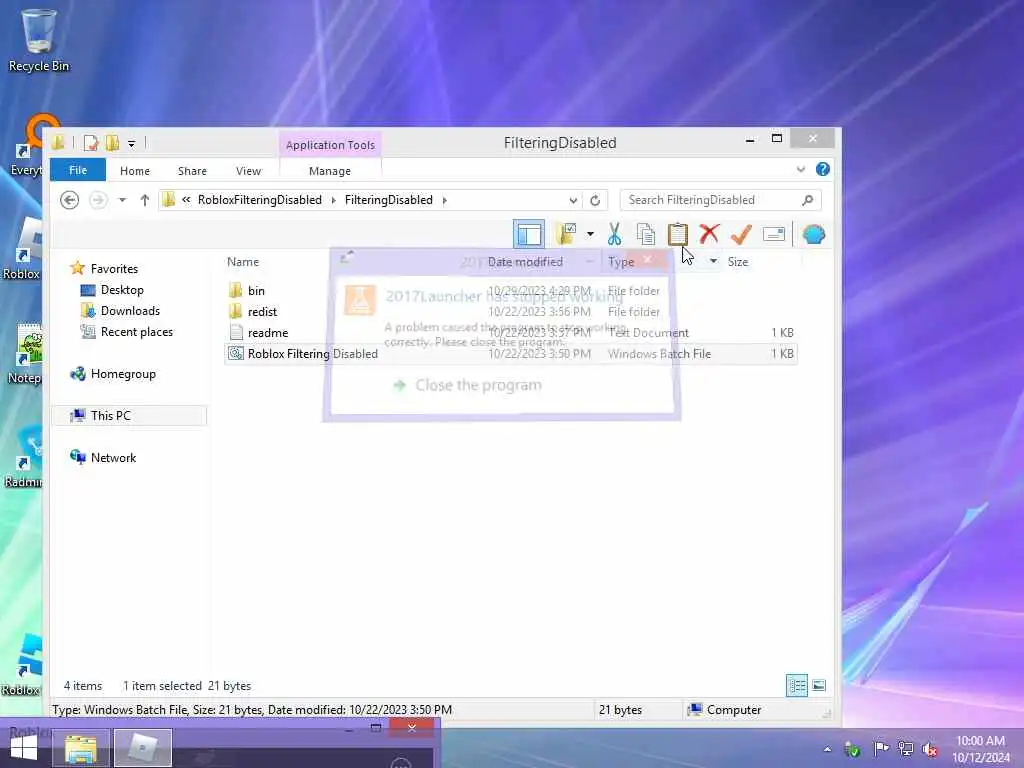The height and width of the screenshot is (768, 1024).
Task: Switch to large icons view icon
Action: pyautogui.click(x=819, y=685)
